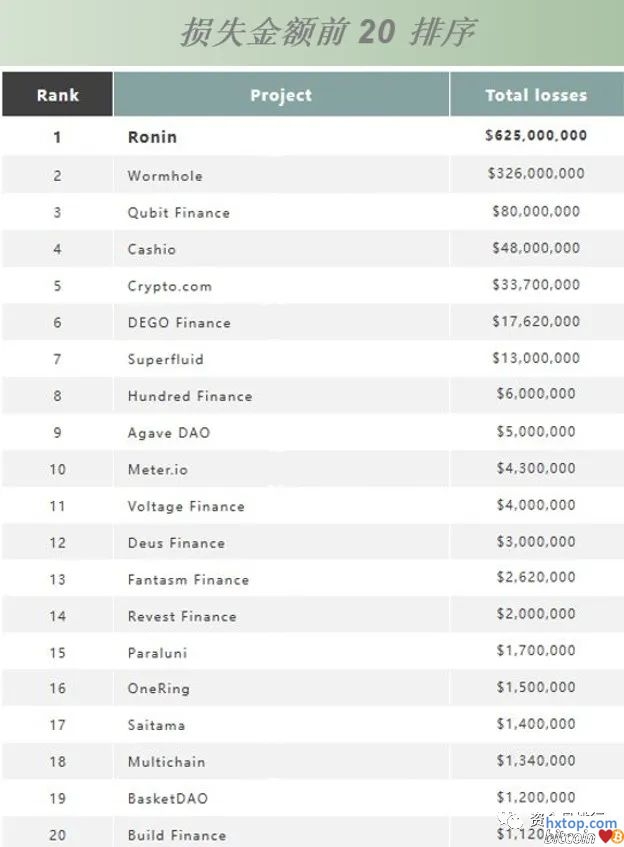Open the Wormhole project entry
This screenshot has width=624, height=847.
165,176
